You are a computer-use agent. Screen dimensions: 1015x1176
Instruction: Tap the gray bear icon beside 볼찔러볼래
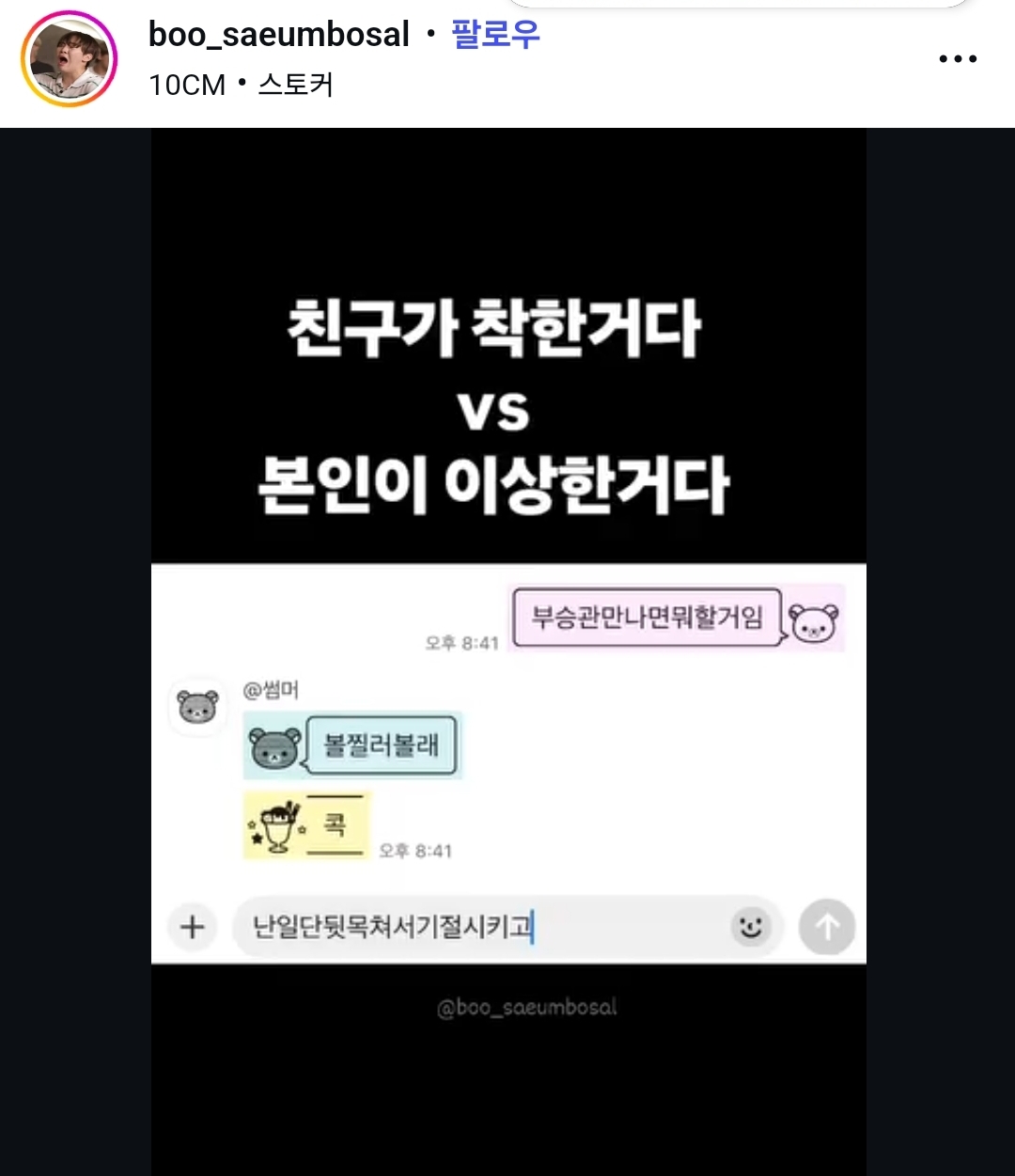(274, 747)
